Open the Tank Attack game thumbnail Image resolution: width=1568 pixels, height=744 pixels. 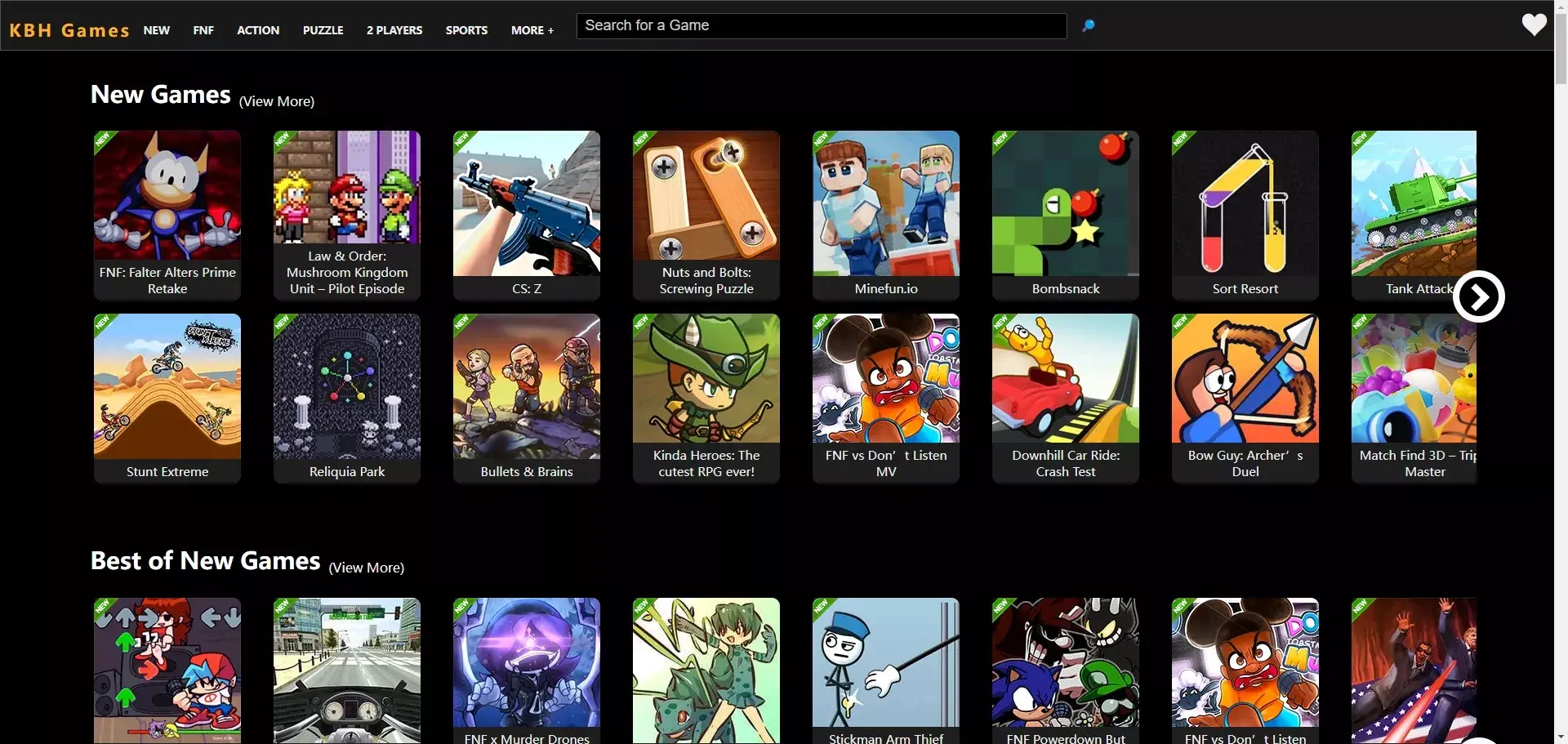click(1414, 216)
